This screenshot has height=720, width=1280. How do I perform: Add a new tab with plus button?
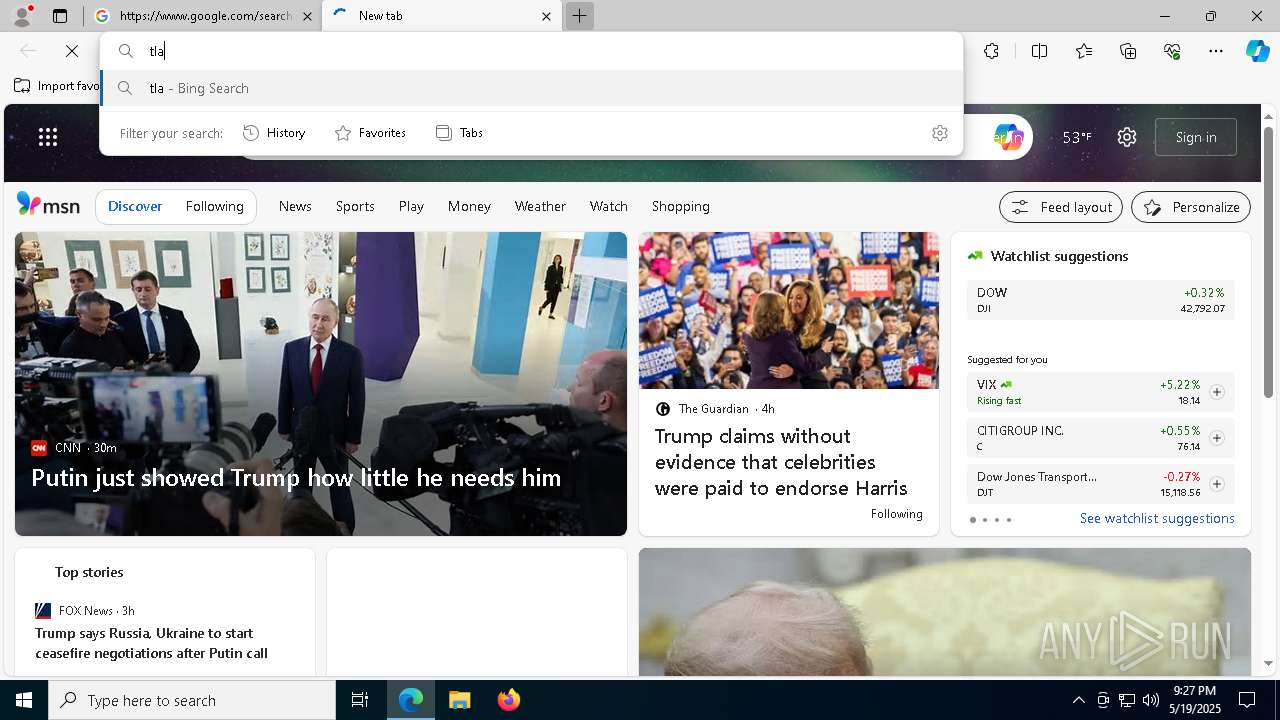579,16
